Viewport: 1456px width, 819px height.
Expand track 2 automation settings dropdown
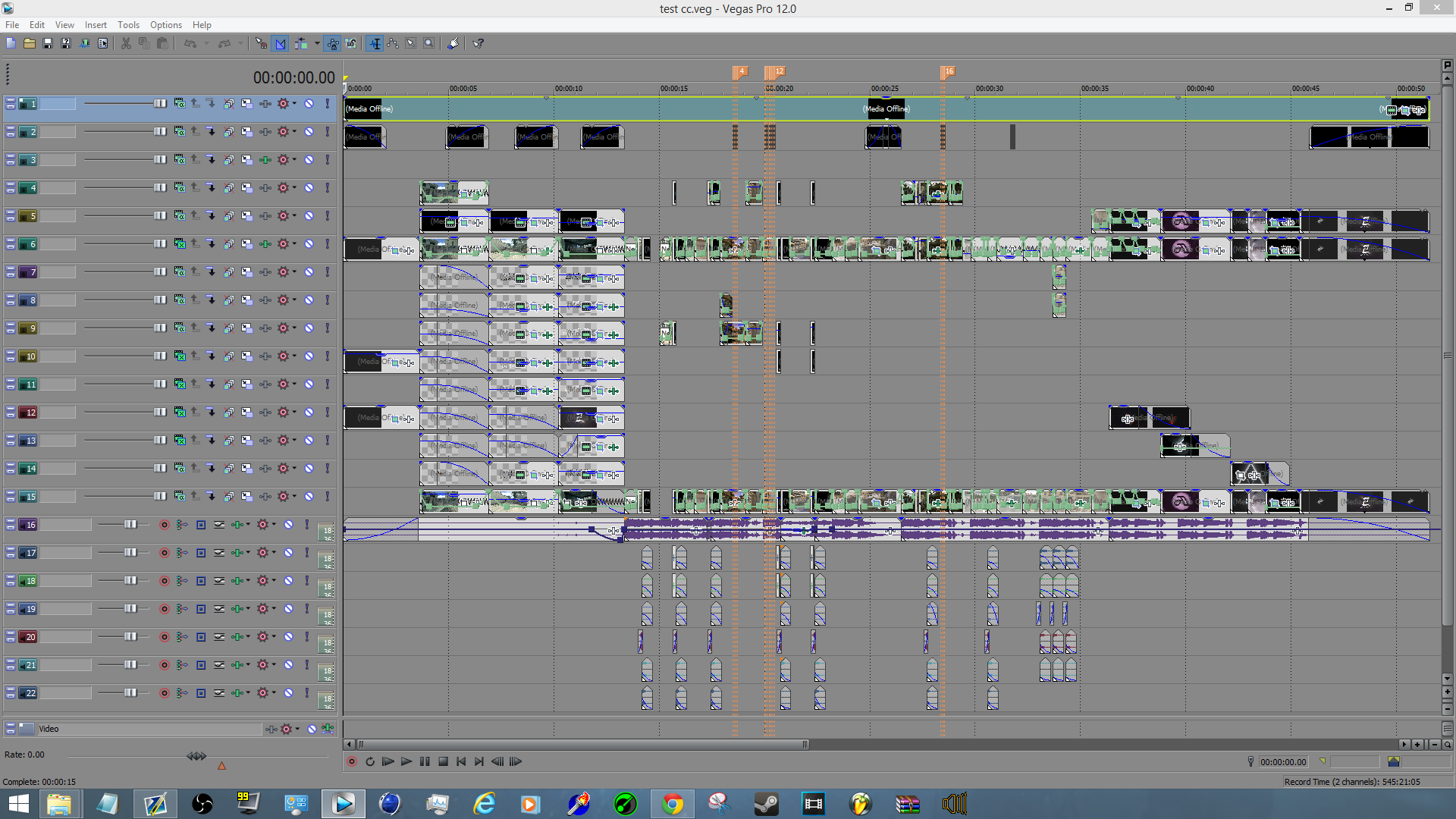294,131
